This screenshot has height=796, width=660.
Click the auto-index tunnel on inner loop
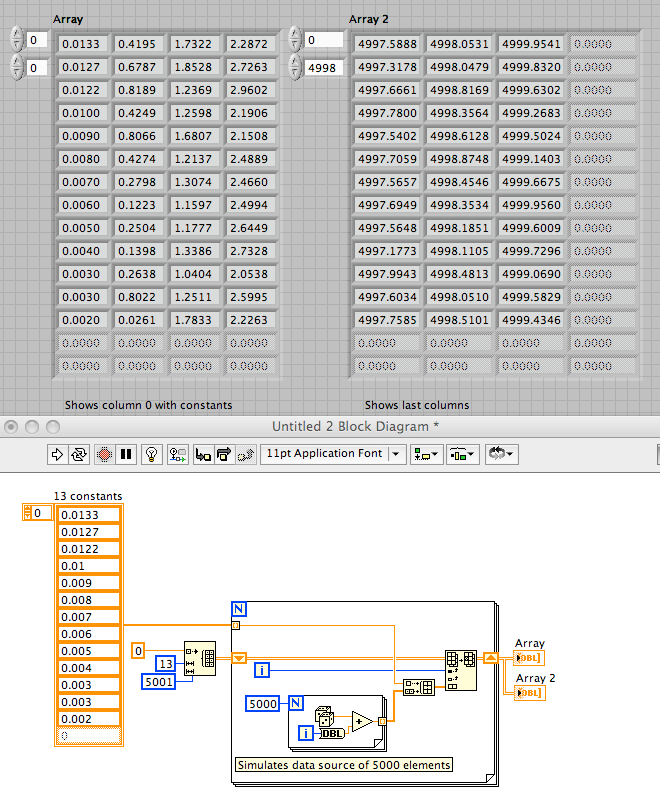[x=382, y=721]
